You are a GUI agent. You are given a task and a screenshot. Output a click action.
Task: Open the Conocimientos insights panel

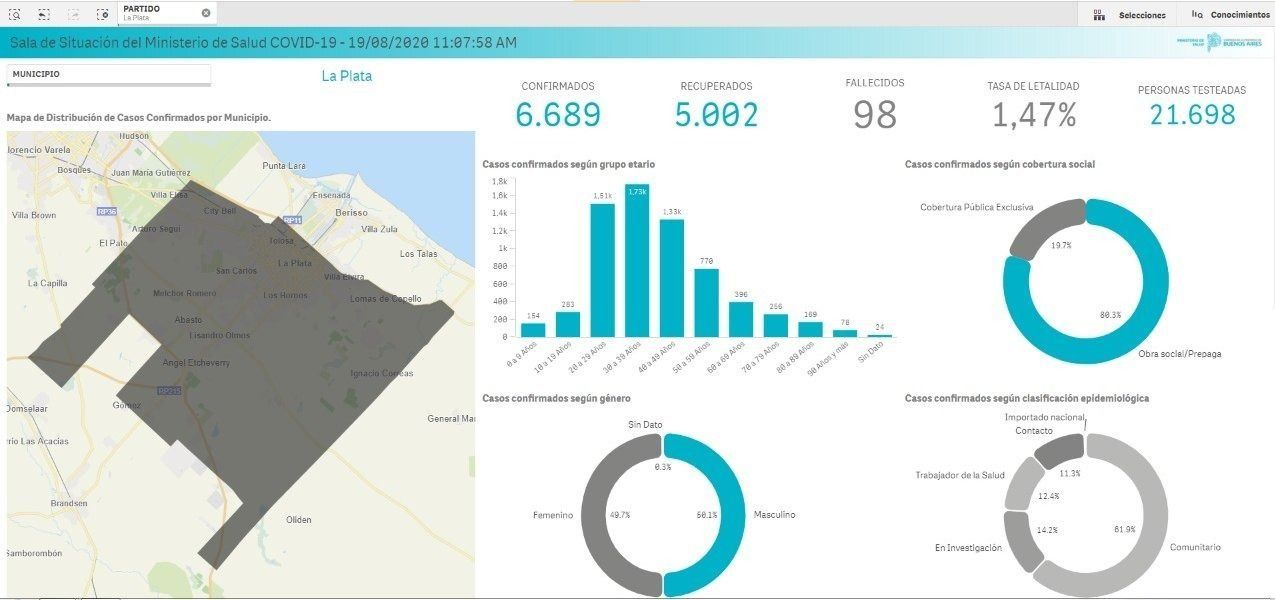click(1229, 15)
